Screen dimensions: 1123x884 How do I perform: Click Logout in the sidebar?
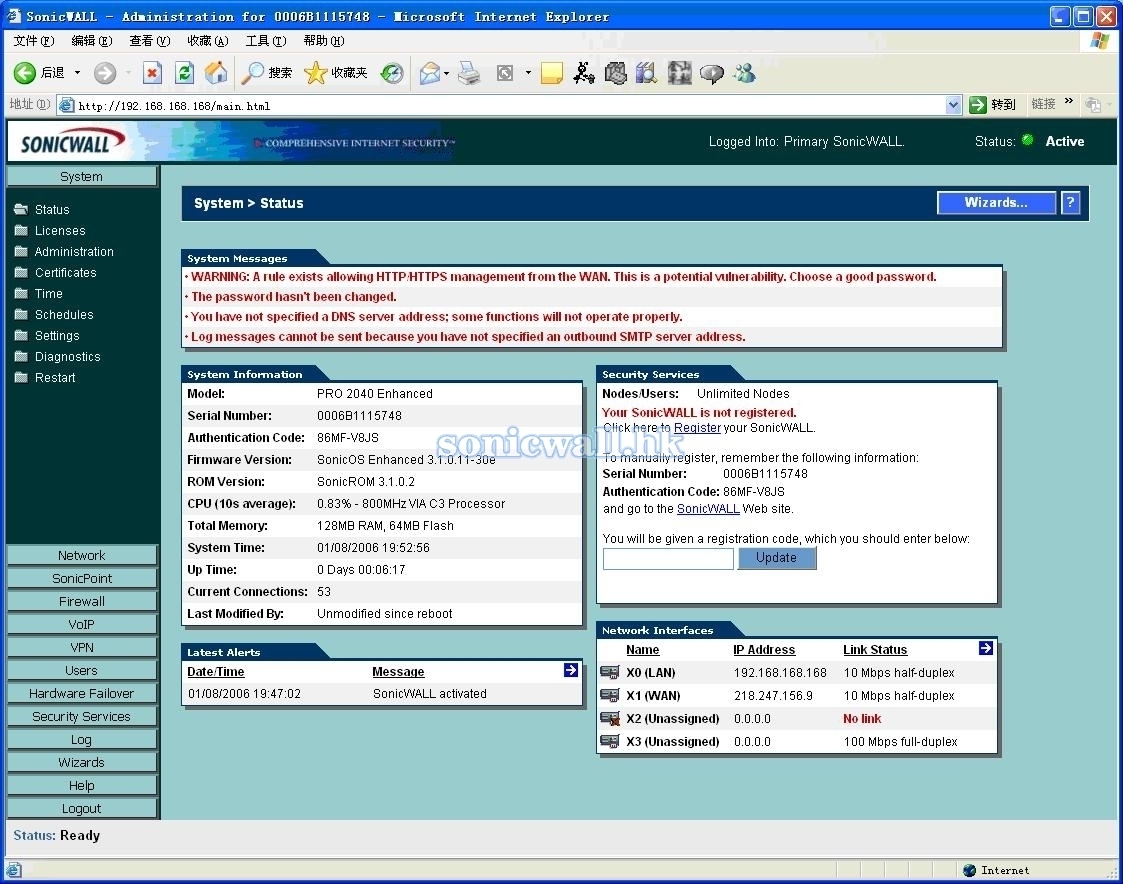click(82, 808)
